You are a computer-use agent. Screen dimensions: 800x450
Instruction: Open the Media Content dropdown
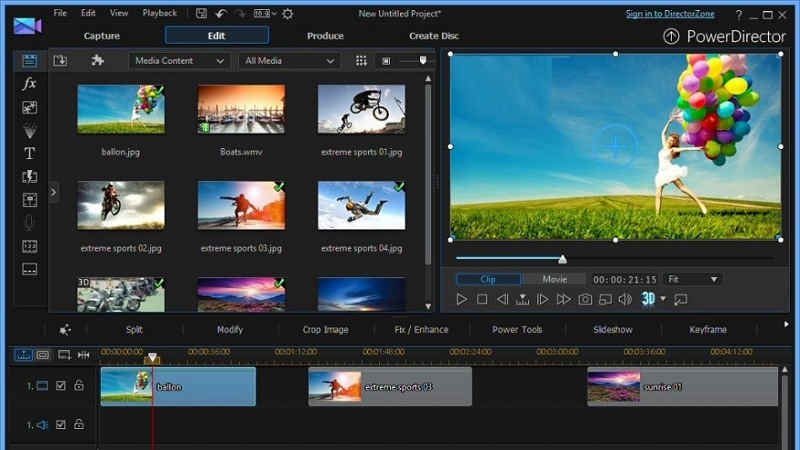(179, 61)
